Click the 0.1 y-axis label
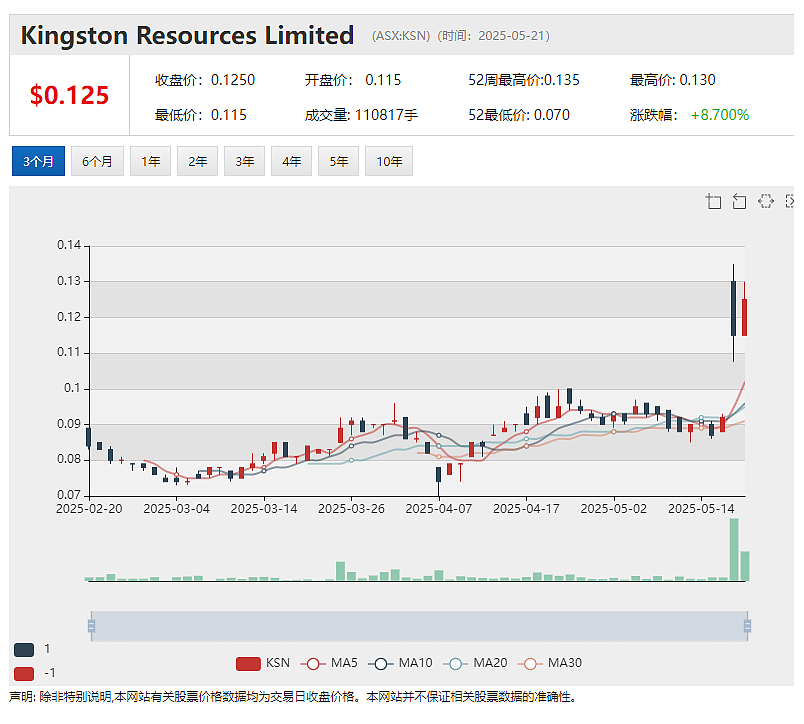The image size is (804, 724). point(72,388)
